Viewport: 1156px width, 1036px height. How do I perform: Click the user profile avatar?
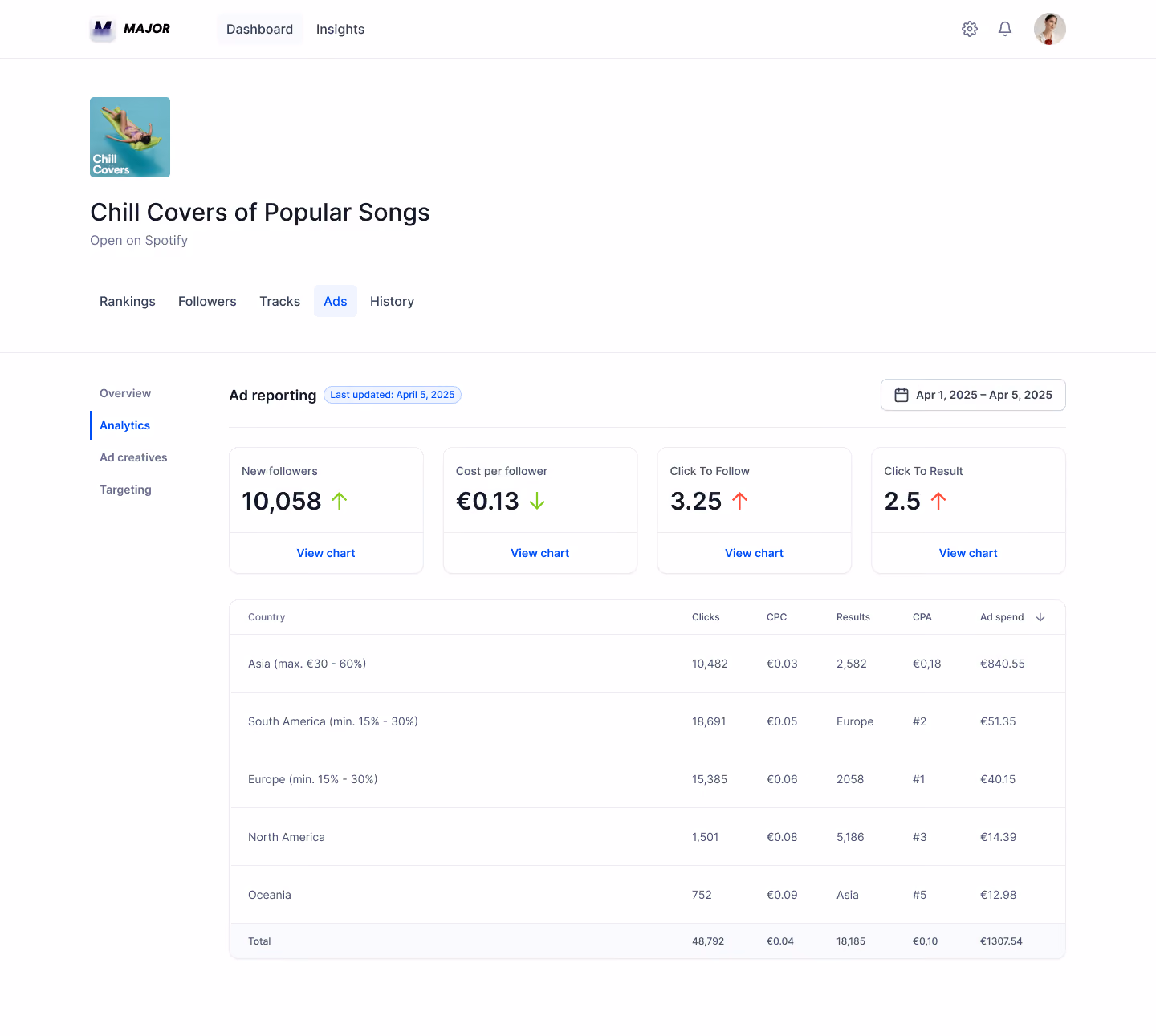(x=1050, y=29)
